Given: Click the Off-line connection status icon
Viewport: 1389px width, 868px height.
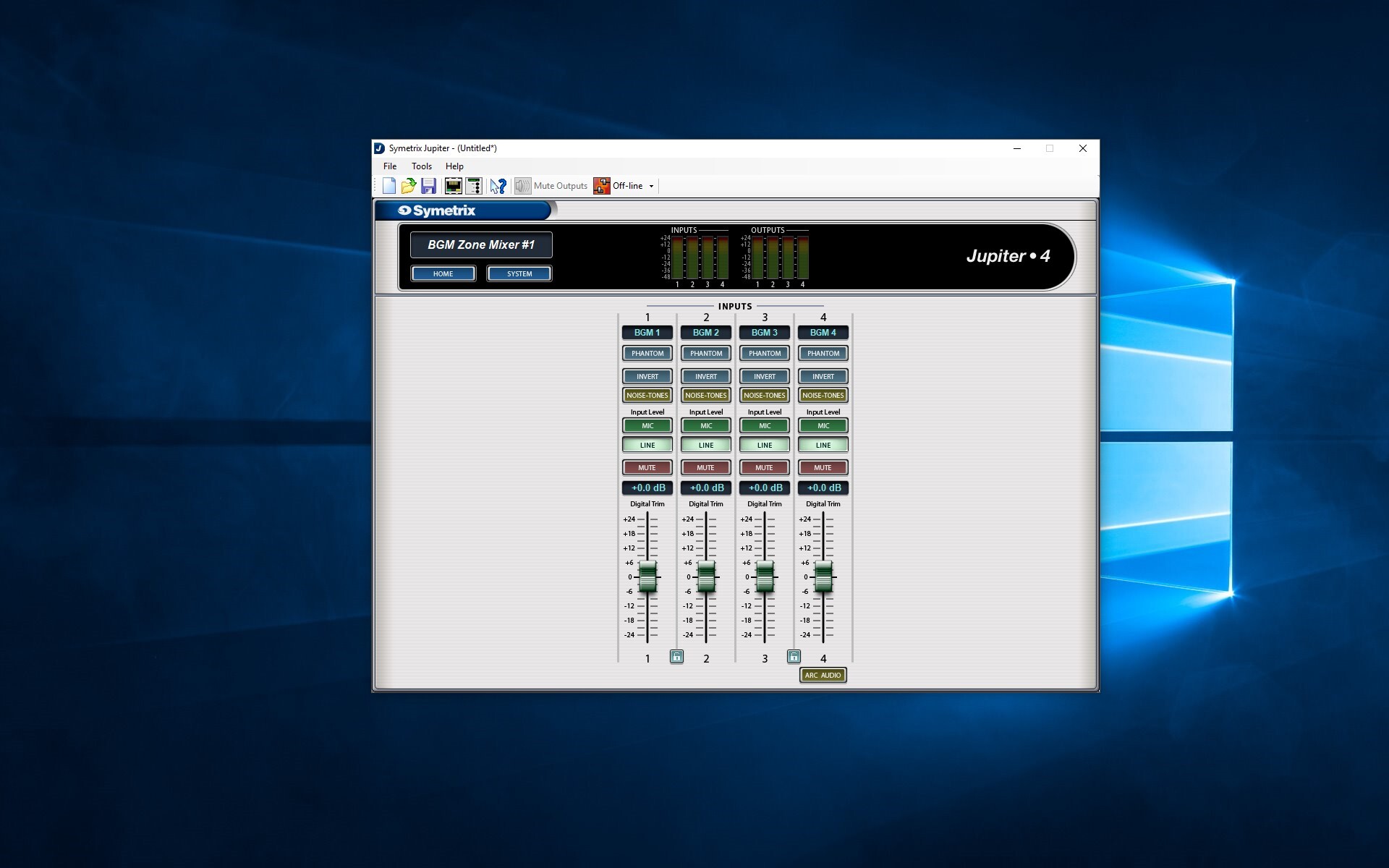Looking at the screenshot, I should coord(601,186).
